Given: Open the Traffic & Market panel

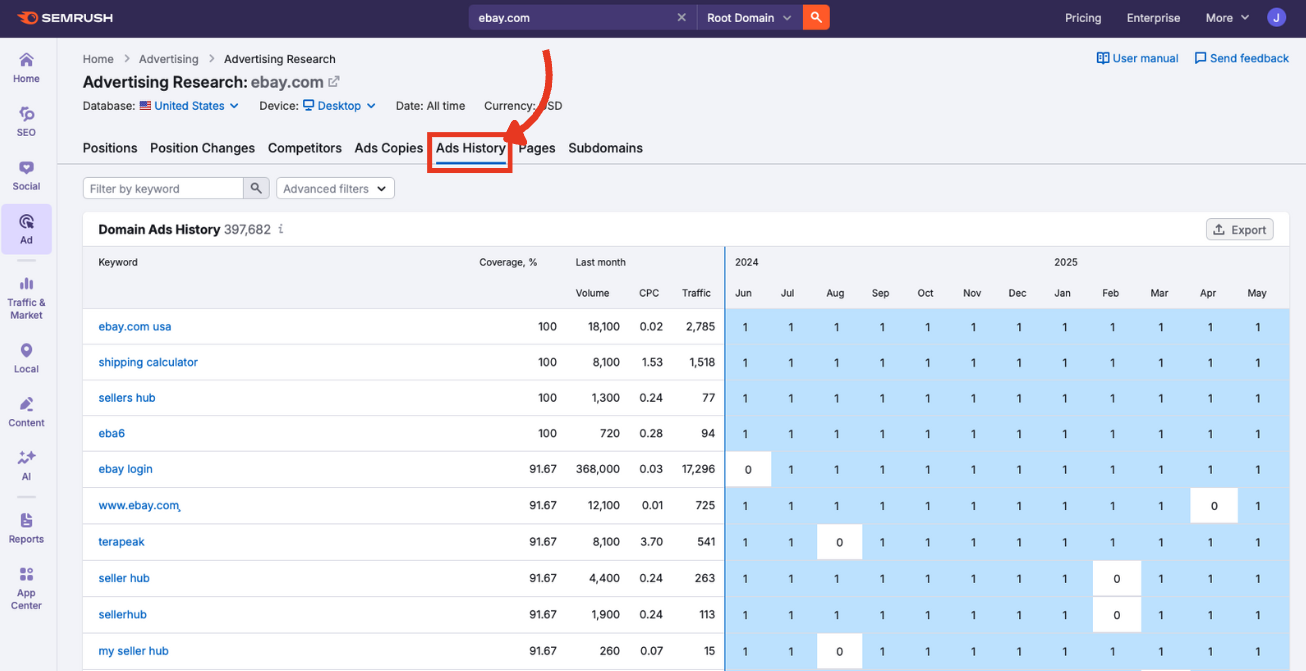Looking at the screenshot, I should pos(25,293).
